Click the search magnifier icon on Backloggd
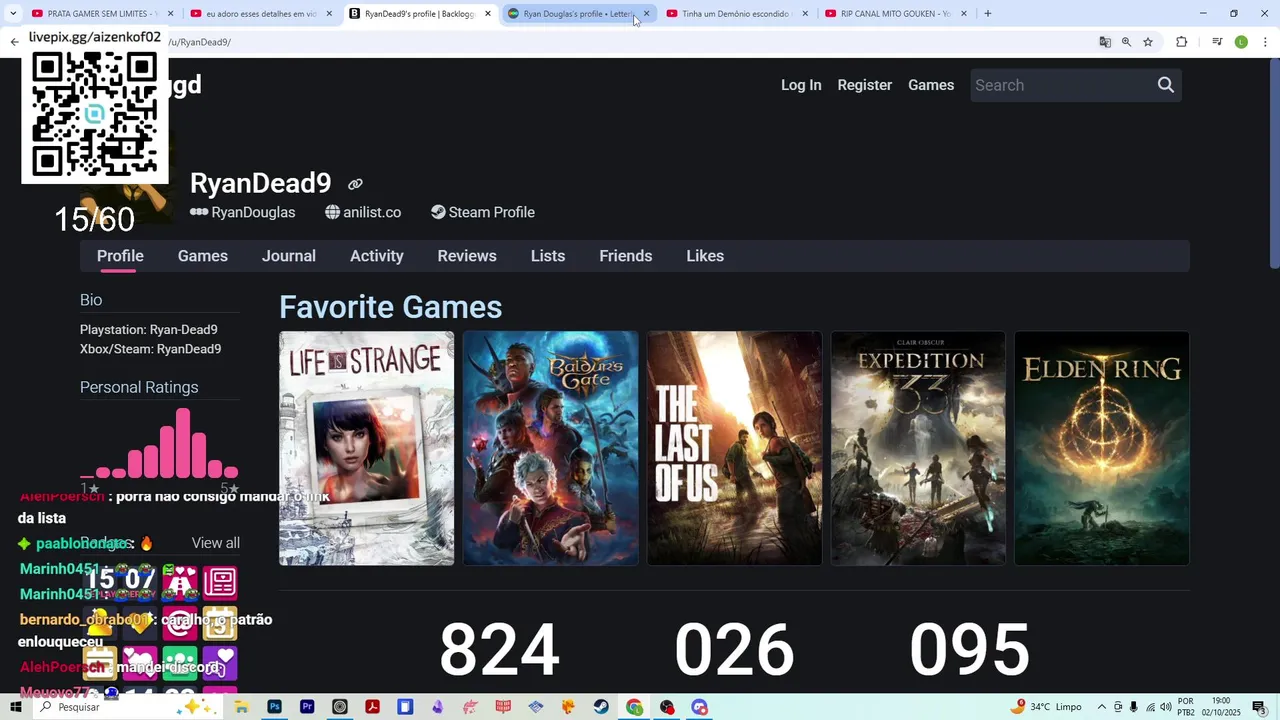The height and width of the screenshot is (720, 1280). coord(1165,85)
